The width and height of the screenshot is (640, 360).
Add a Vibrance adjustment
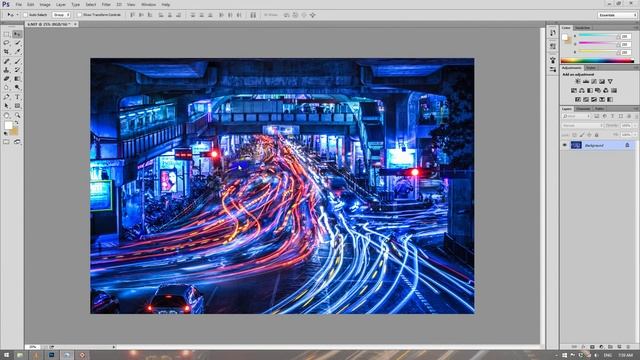click(610, 81)
